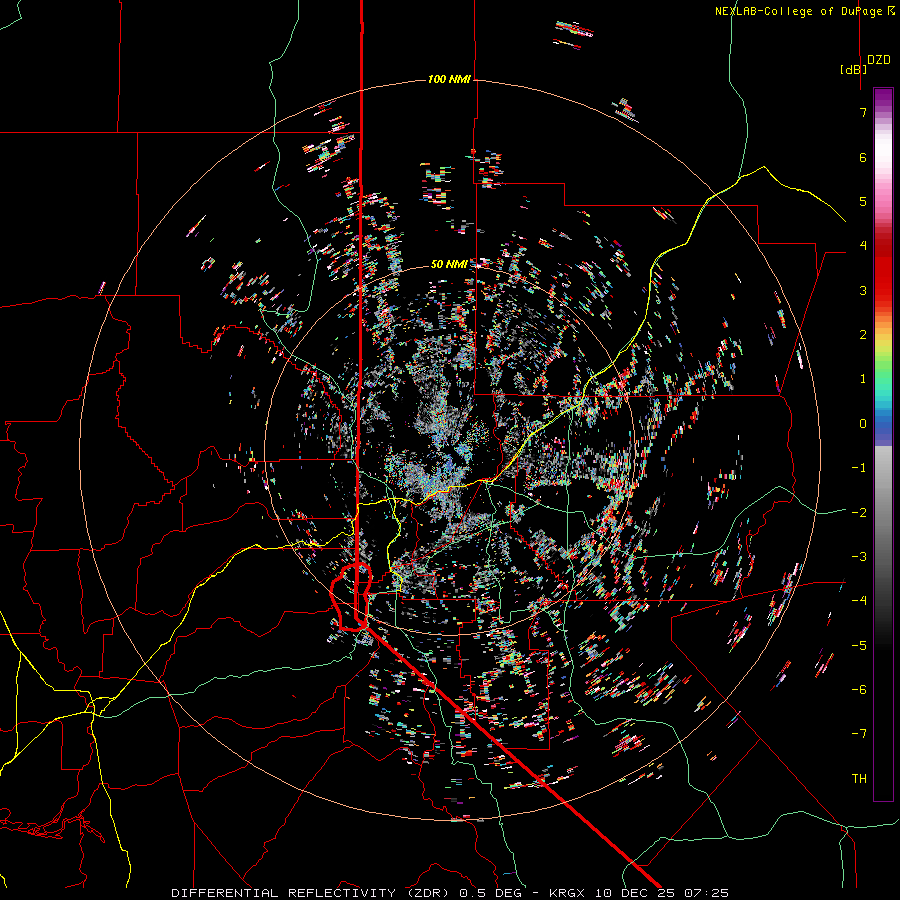Click the TH threshold label on the scale
Viewport: 900px width, 900px height.
tap(859, 779)
